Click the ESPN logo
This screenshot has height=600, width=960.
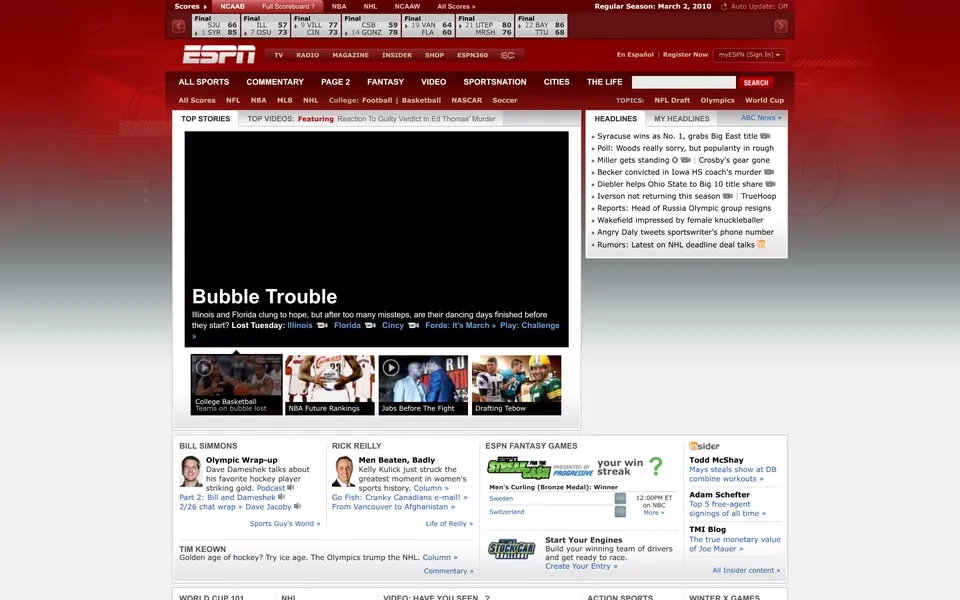[219, 54]
